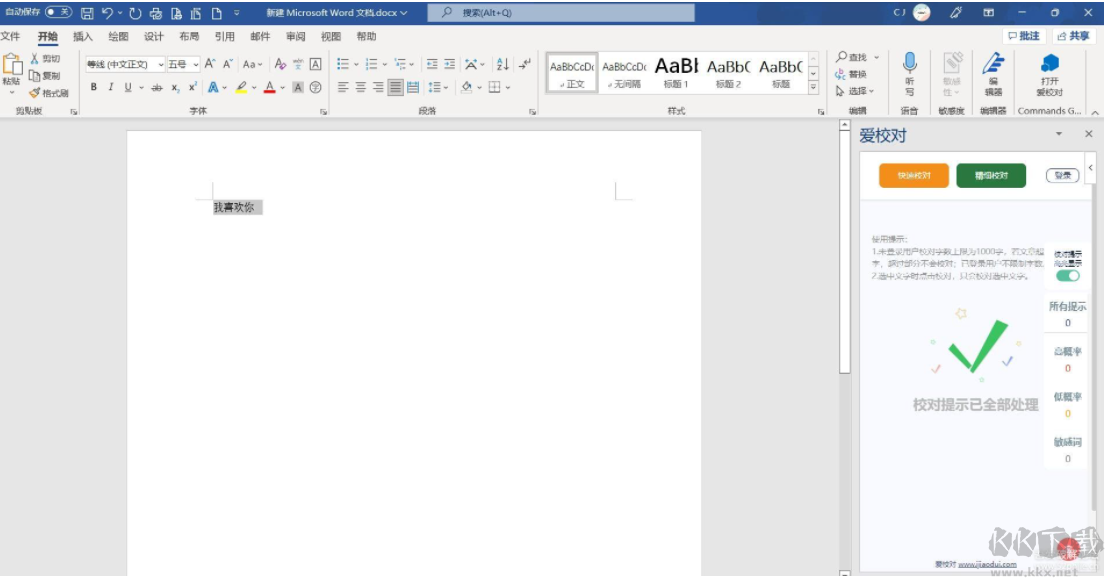The image size is (1105, 579).
Task: Toggle the AutoSave switch off
Action: [x=58, y=12]
